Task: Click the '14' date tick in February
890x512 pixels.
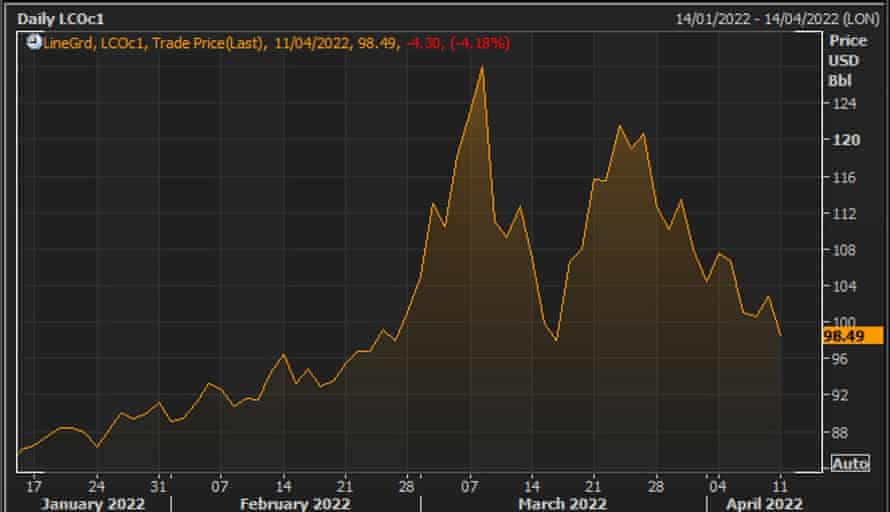Action: (x=283, y=486)
